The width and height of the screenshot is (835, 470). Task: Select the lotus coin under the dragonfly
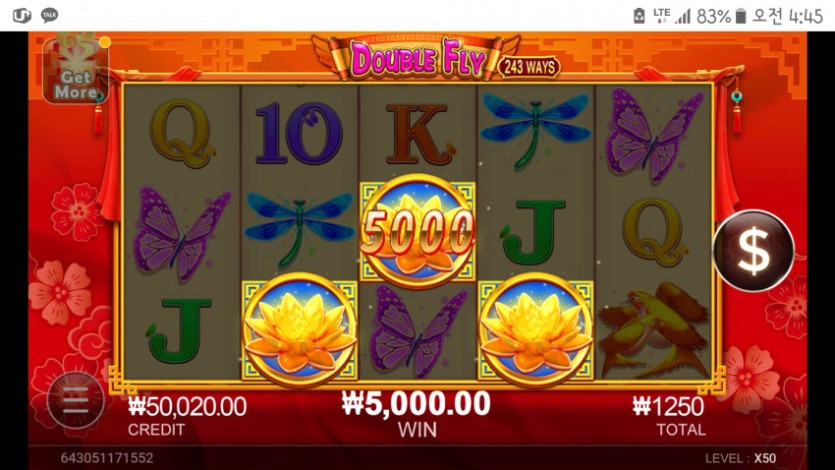[299, 329]
